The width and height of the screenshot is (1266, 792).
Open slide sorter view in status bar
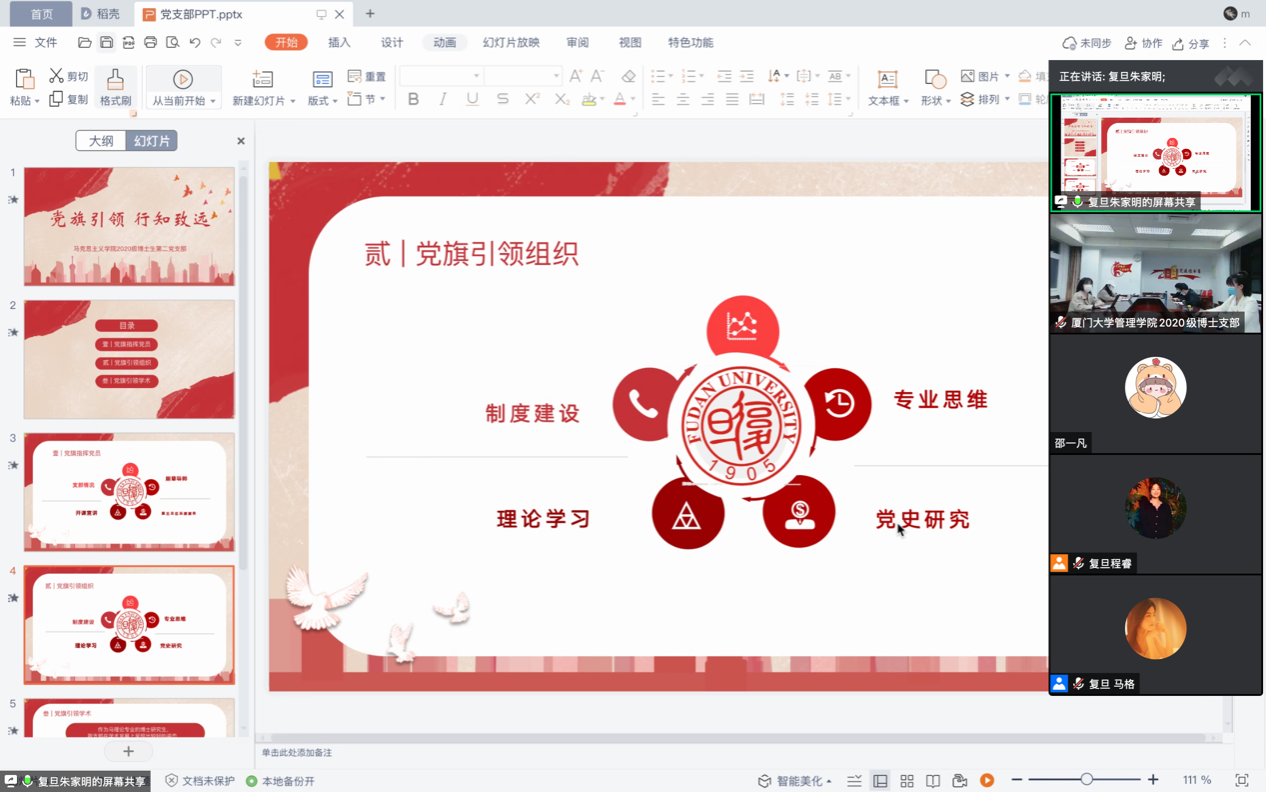tap(907, 781)
